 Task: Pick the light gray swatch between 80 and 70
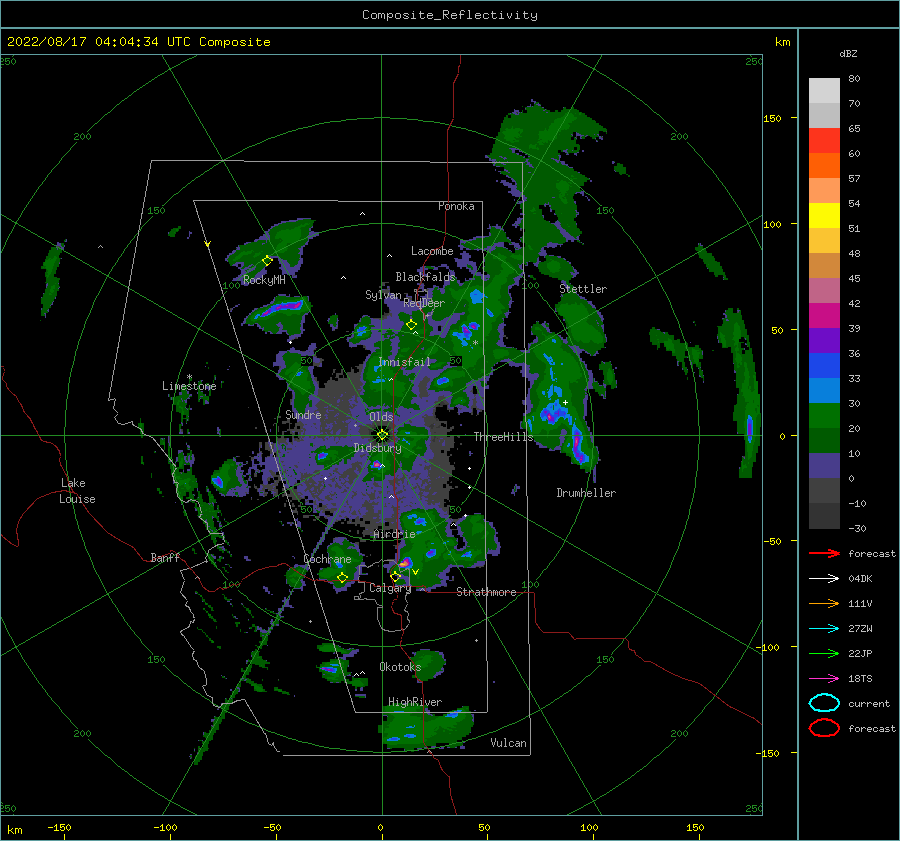[x=824, y=91]
